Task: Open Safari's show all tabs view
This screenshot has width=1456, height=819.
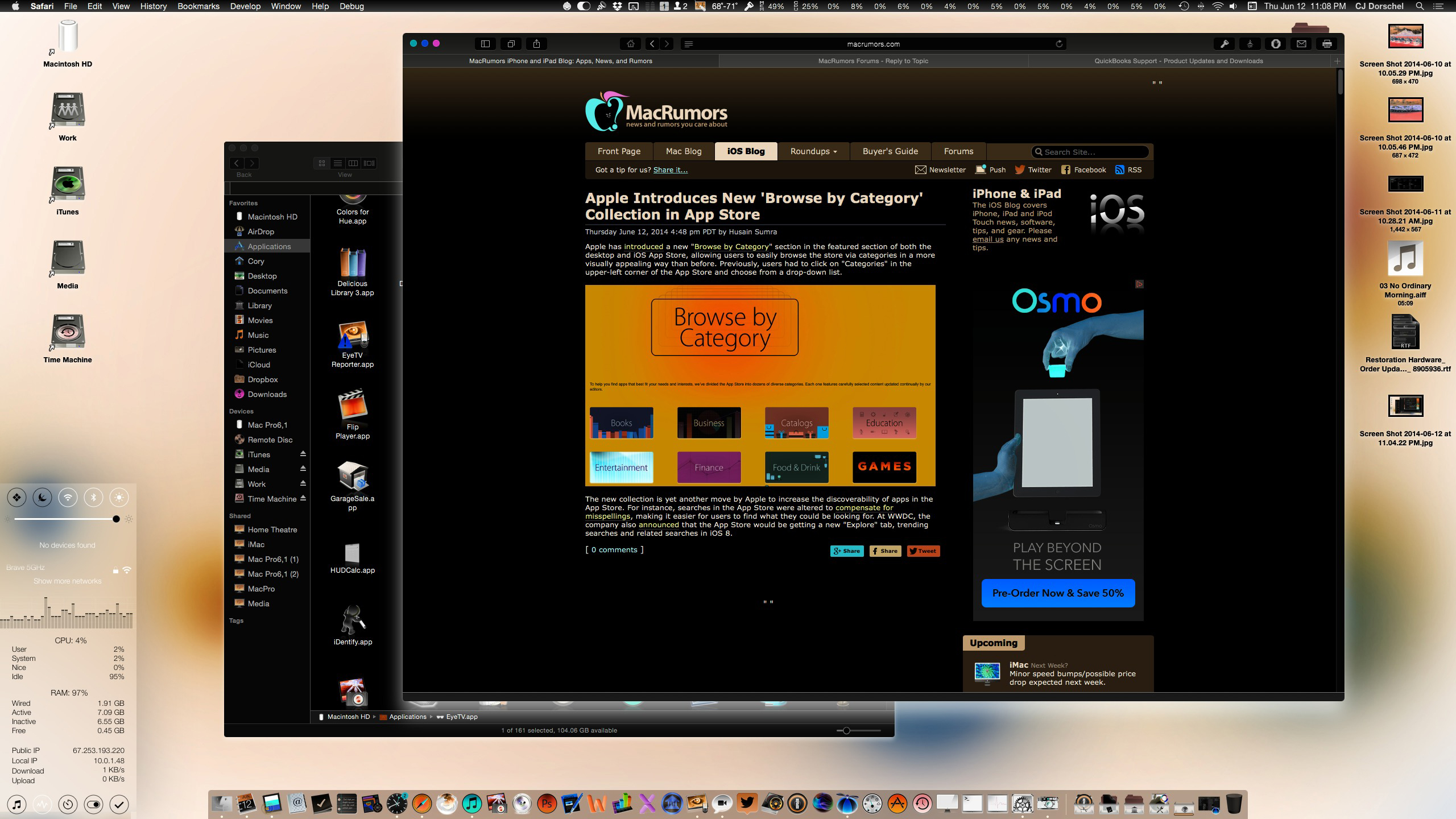Action: click(x=511, y=44)
